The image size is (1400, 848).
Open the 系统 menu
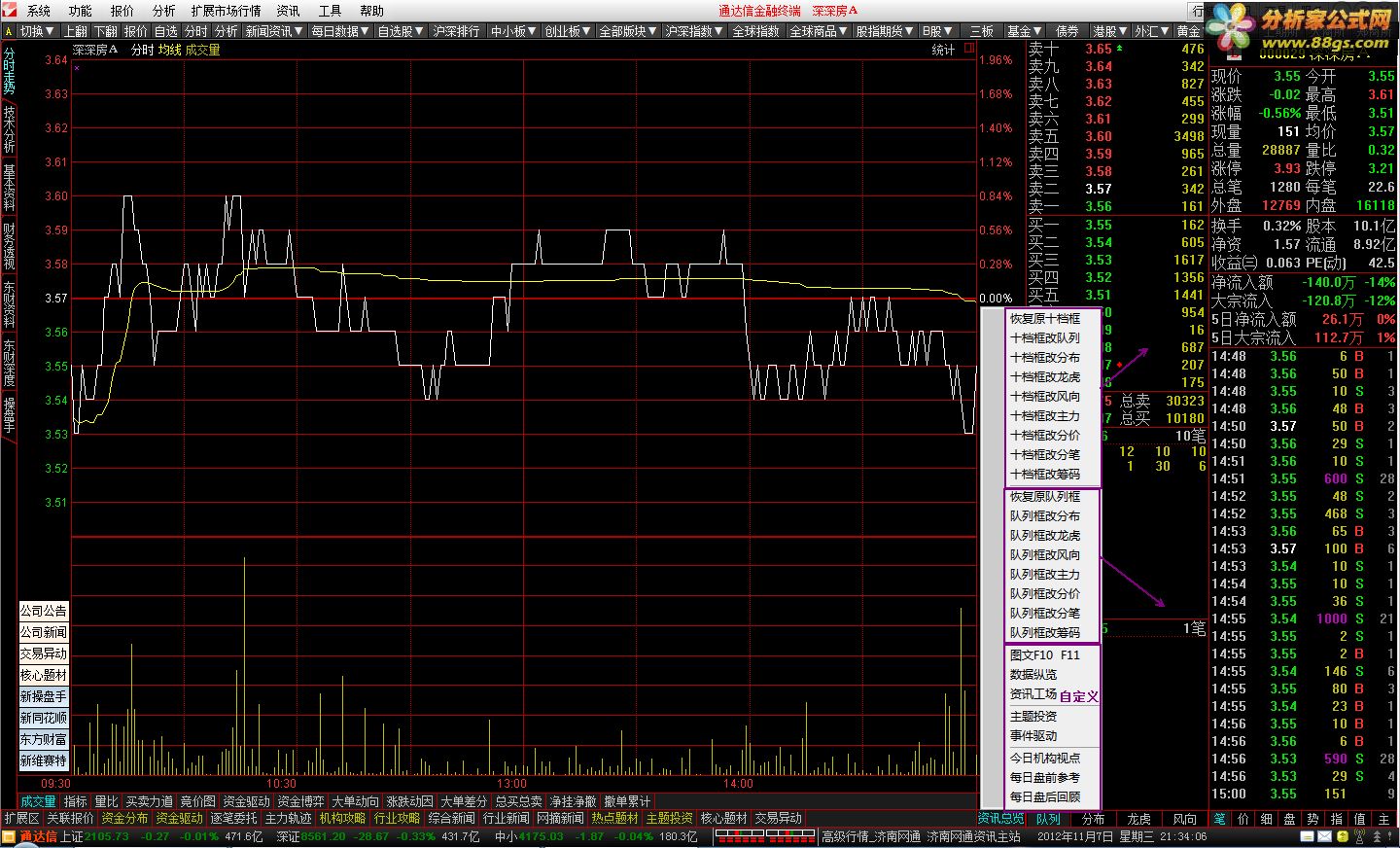pyautogui.click(x=39, y=11)
